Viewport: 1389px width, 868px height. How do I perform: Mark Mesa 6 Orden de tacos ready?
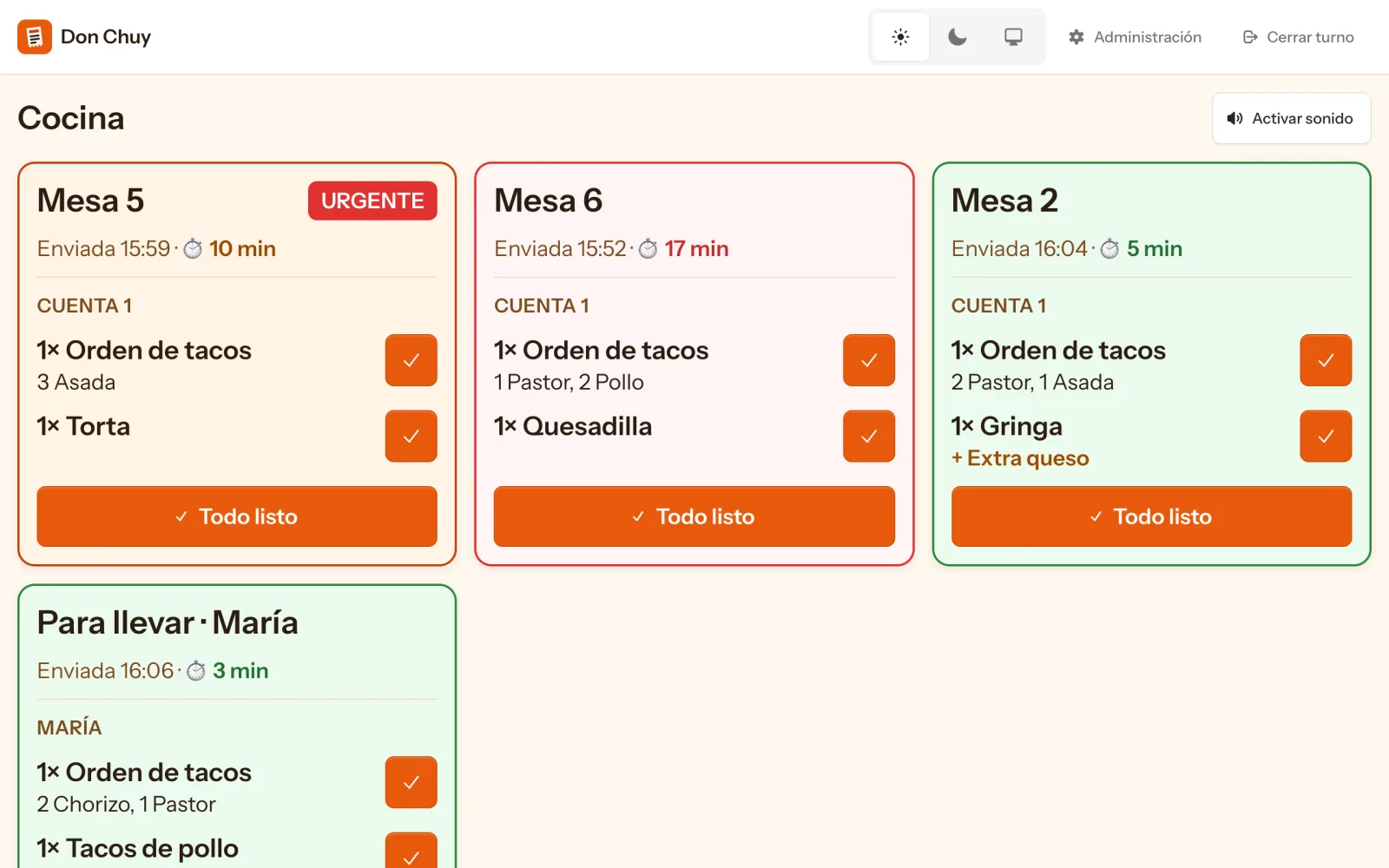[868, 360]
